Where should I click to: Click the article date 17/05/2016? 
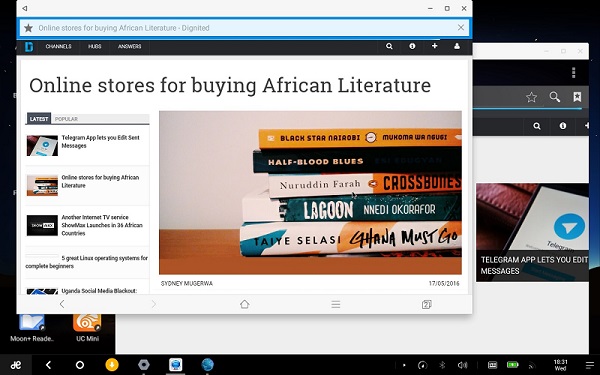click(x=444, y=284)
